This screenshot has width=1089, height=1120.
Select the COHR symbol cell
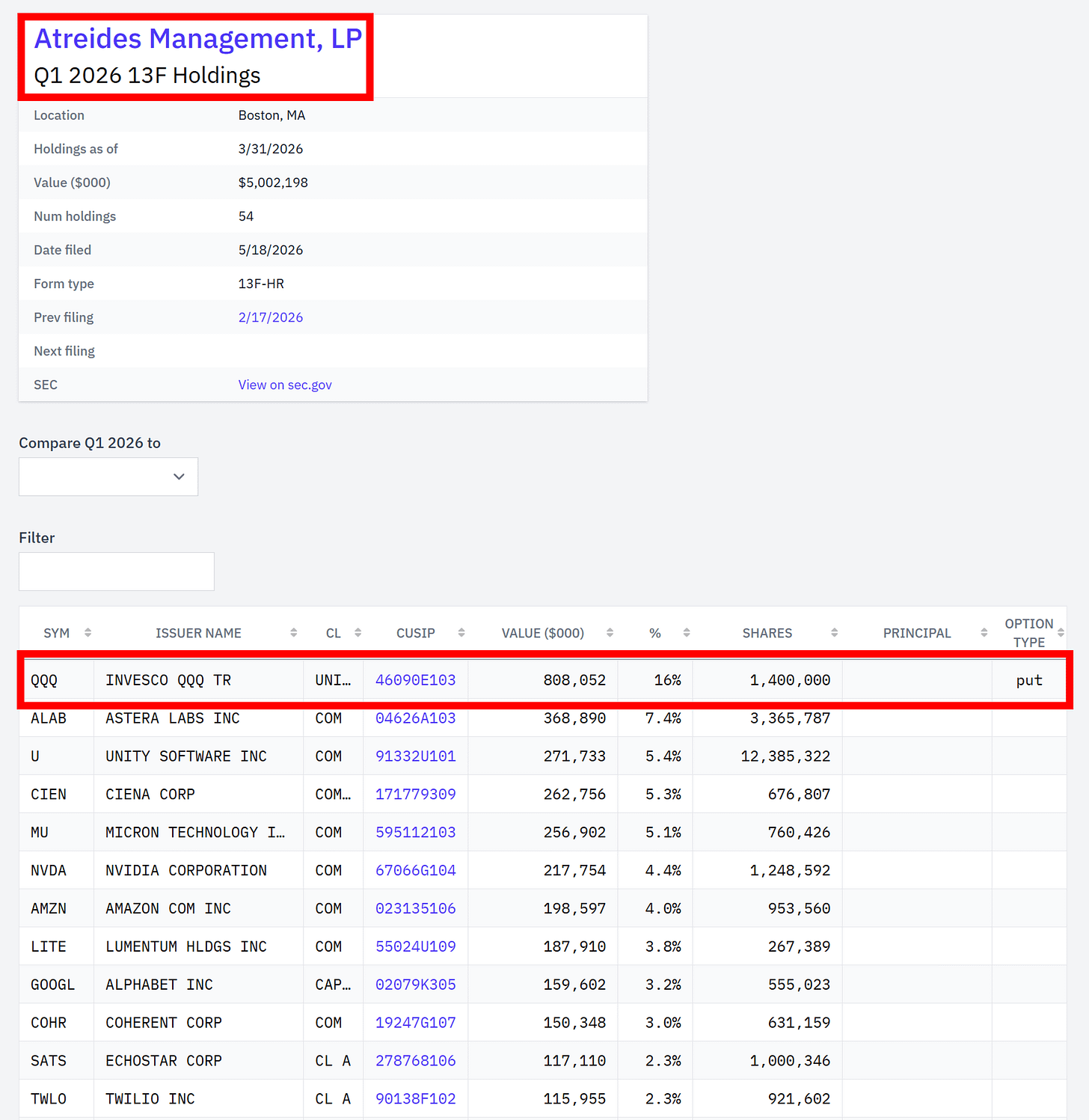[x=57, y=1023]
